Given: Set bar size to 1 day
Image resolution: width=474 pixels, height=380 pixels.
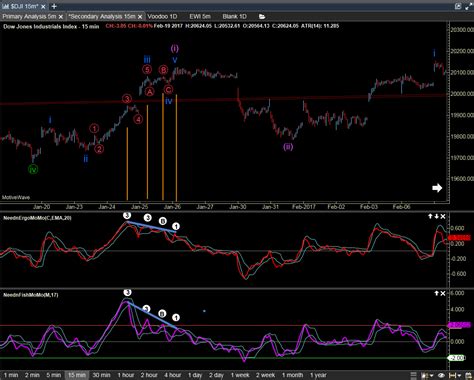Looking at the screenshot, I should (x=195, y=375).
